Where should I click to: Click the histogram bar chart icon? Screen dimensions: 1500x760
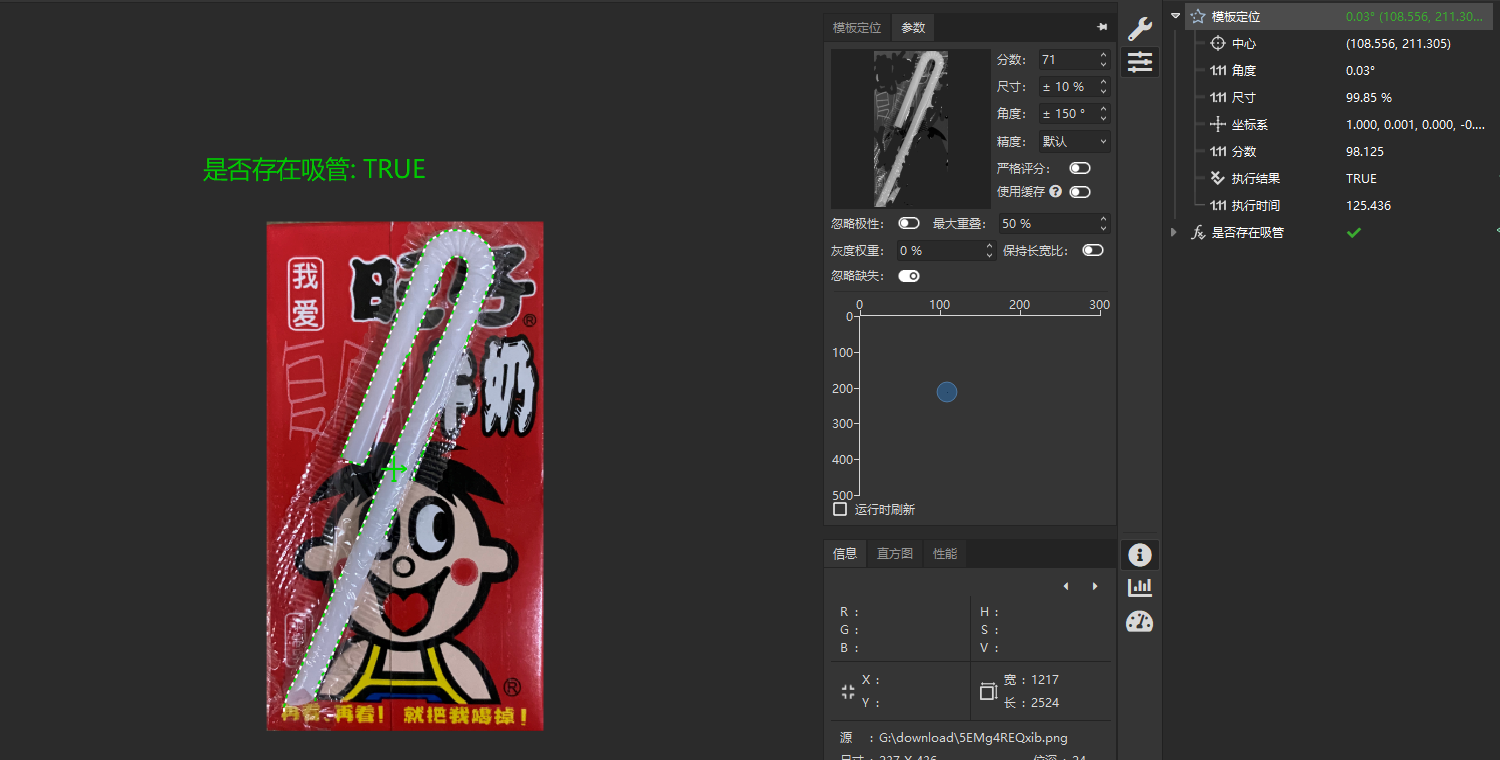[x=1139, y=587]
